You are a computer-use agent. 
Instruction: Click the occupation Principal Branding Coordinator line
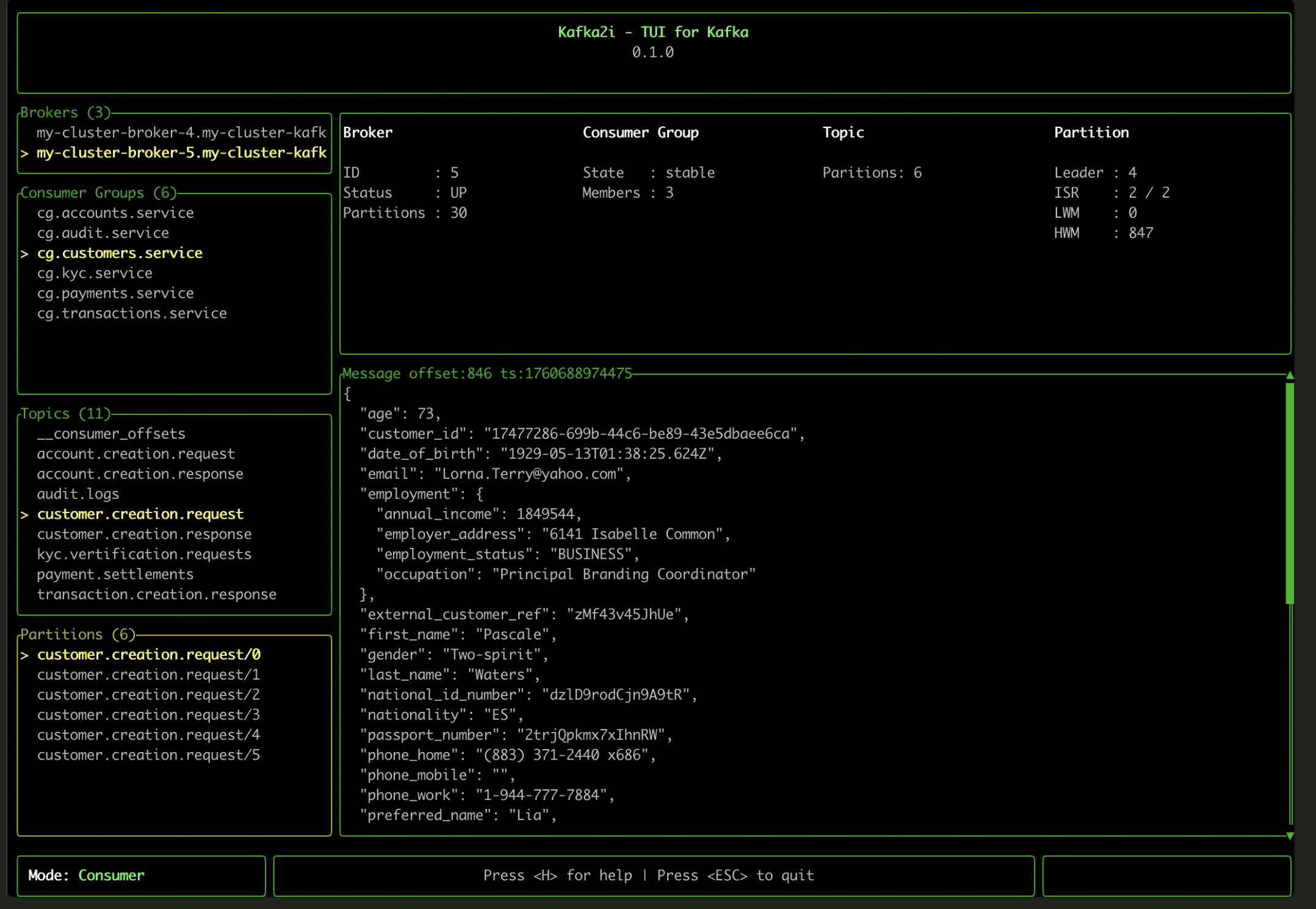coord(566,575)
